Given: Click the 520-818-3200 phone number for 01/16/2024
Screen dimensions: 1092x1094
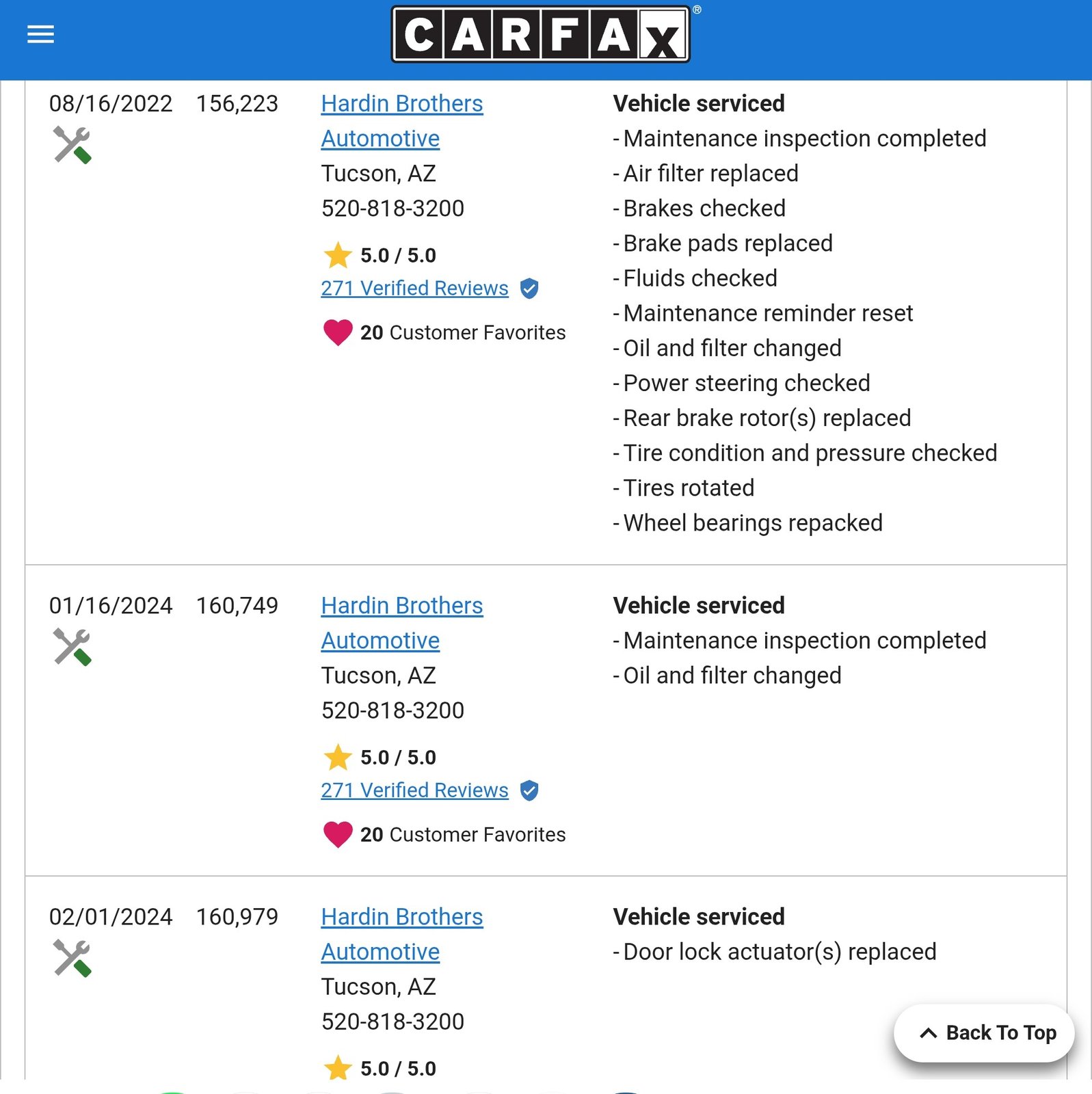Looking at the screenshot, I should pyautogui.click(x=392, y=710).
